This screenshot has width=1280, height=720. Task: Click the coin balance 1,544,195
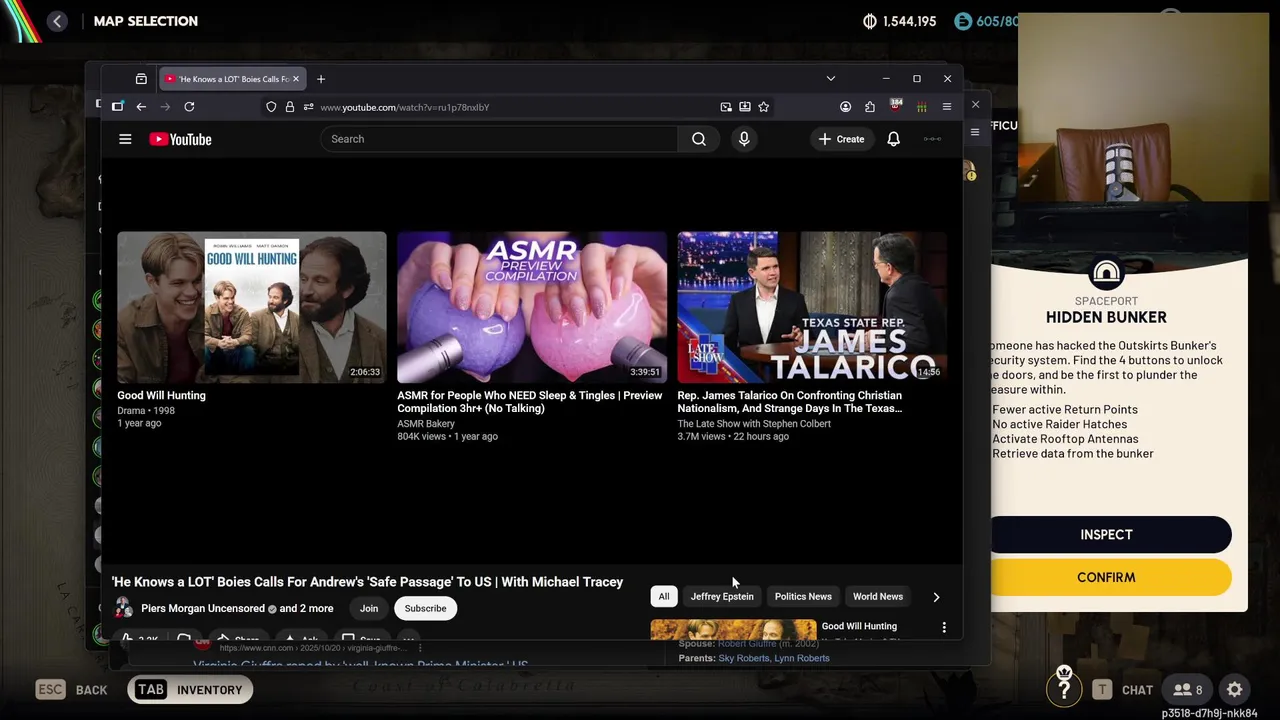tap(900, 21)
